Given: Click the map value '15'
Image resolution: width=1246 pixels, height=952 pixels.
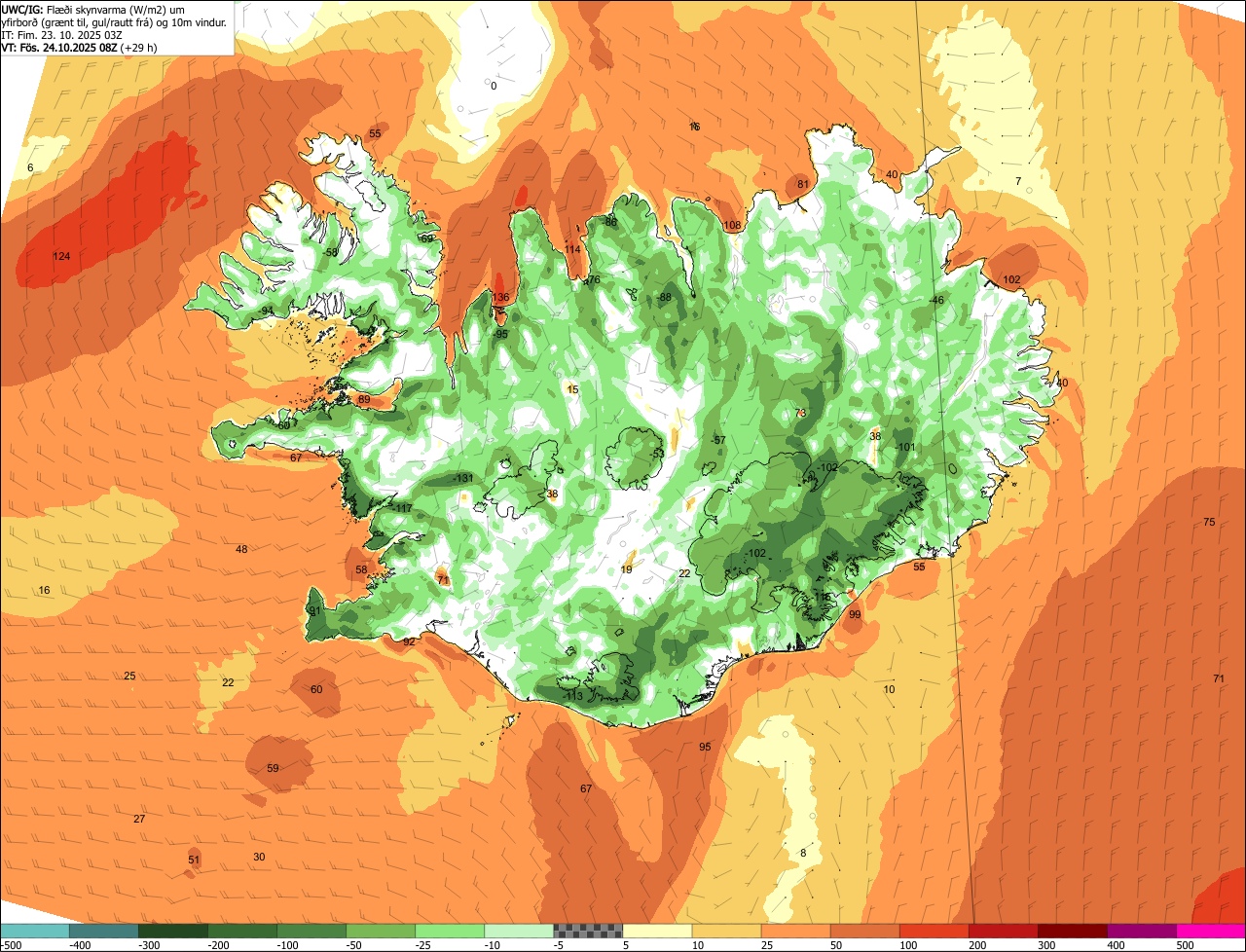Looking at the screenshot, I should pos(572,389).
